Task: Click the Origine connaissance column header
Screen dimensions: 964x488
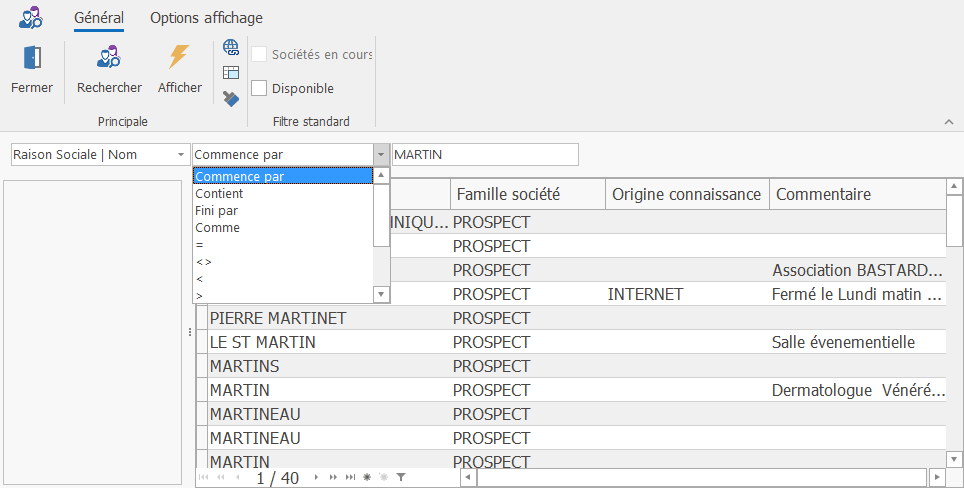Action: click(686, 194)
